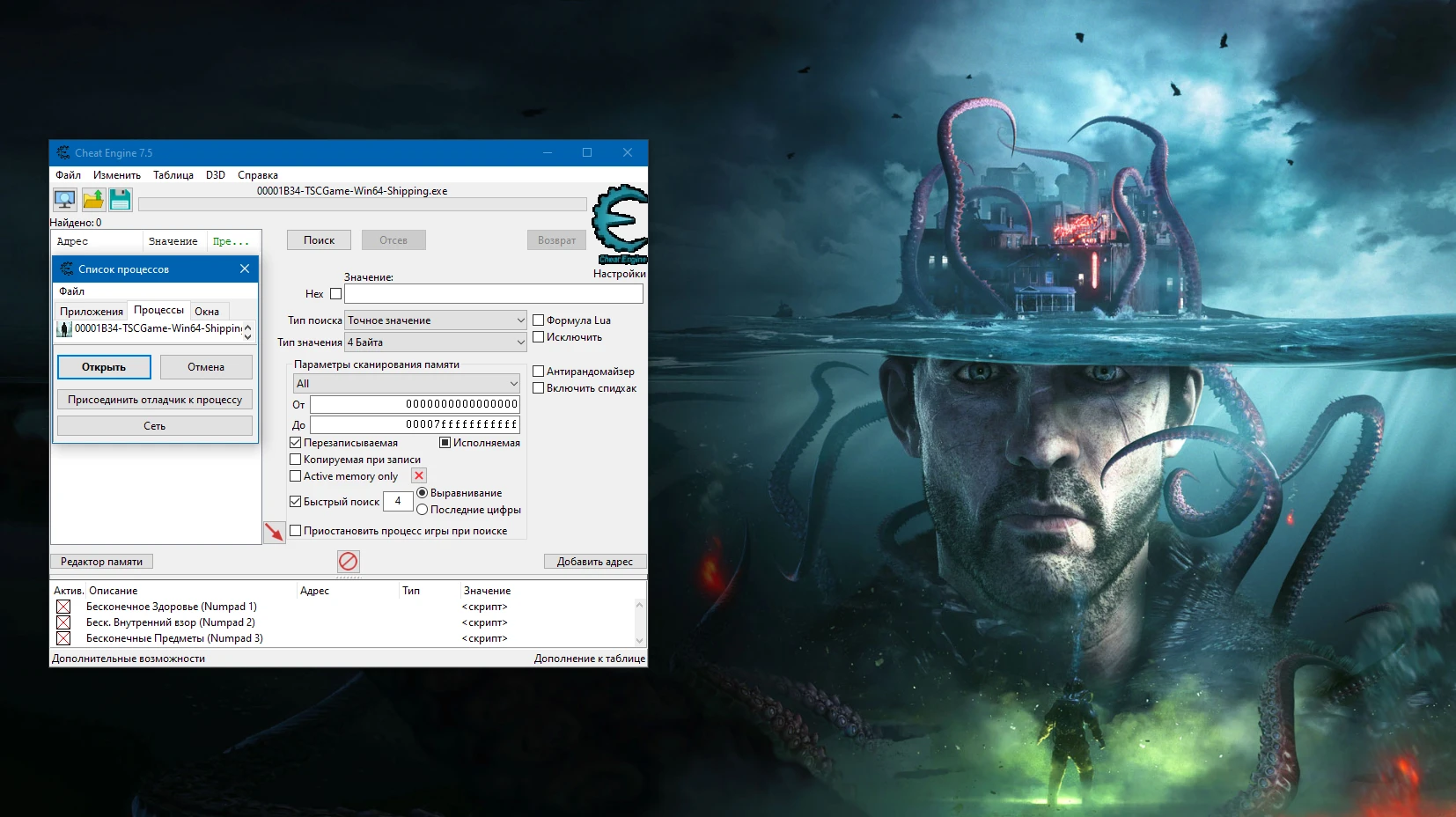Click the icon in the Список процессов title bar
This screenshot has width=1456, height=817.
68,269
